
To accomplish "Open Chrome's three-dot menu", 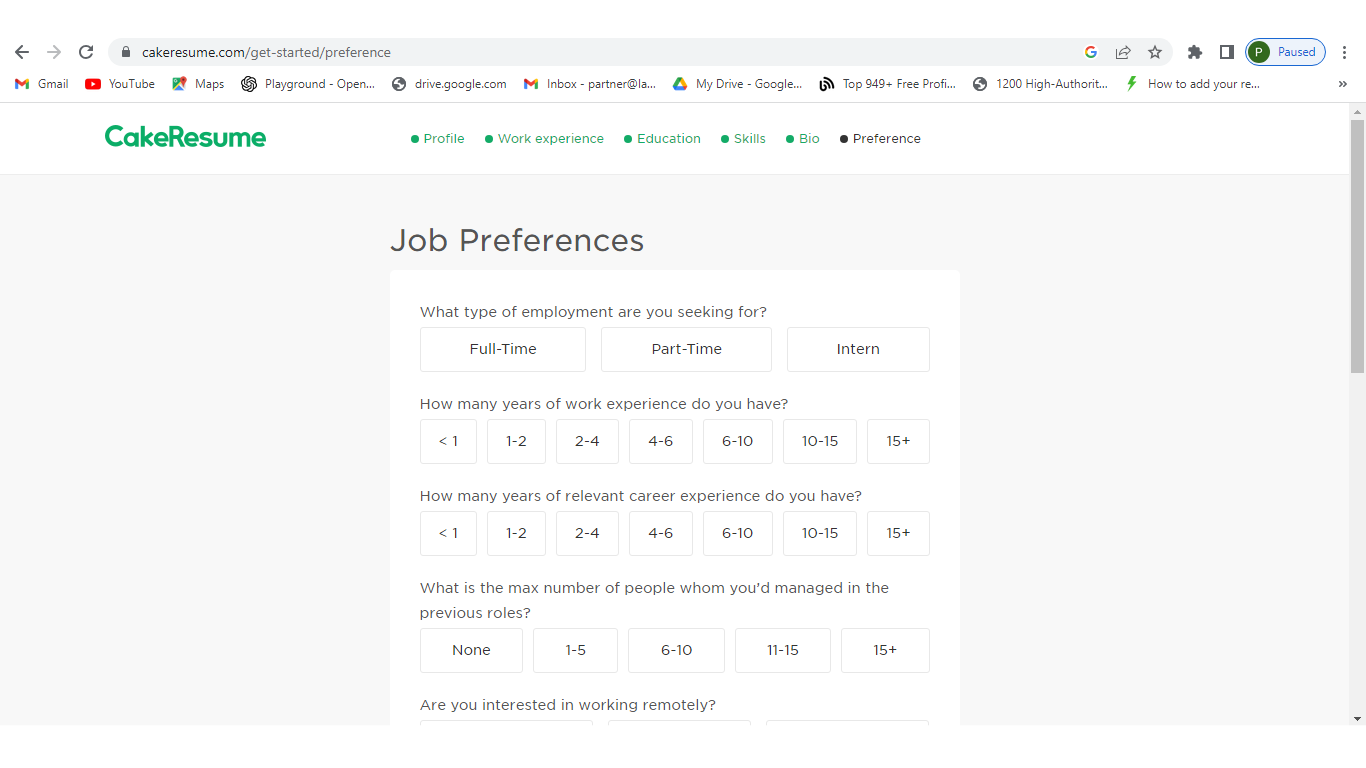I will coord(1344,52).
